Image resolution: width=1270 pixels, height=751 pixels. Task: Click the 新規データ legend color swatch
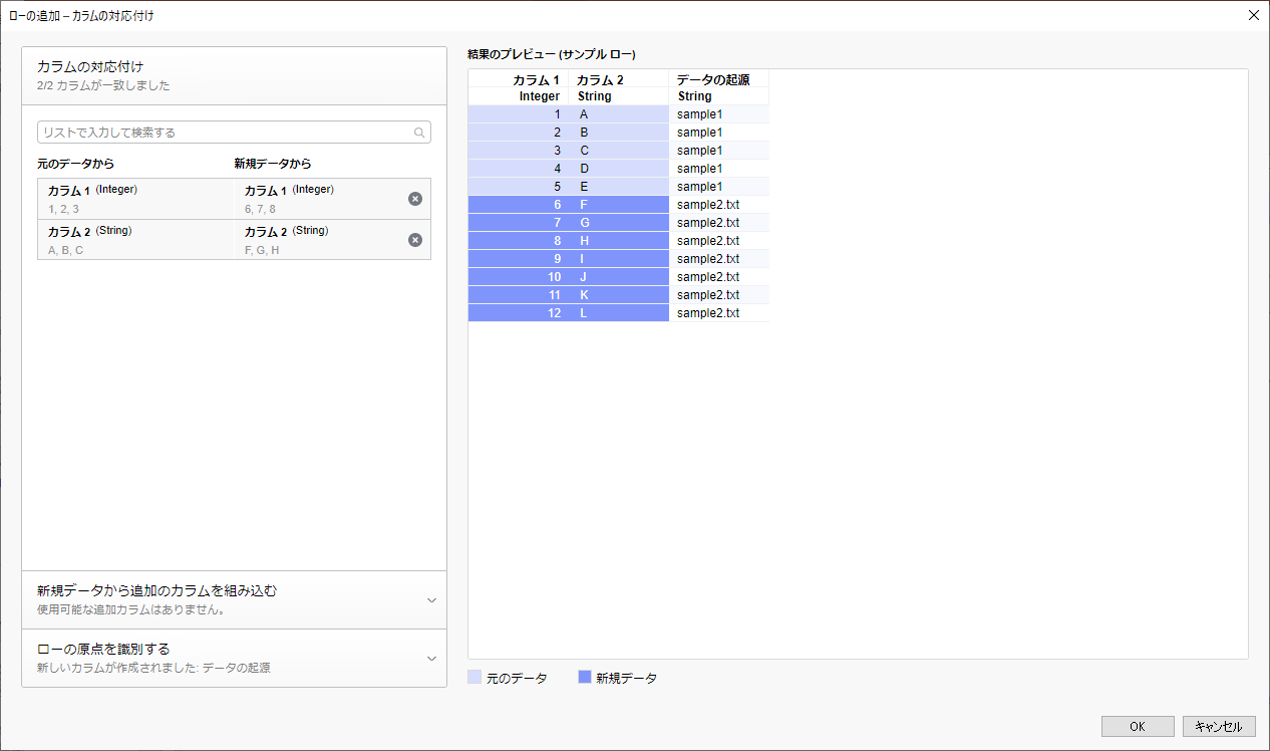[585, 677]
